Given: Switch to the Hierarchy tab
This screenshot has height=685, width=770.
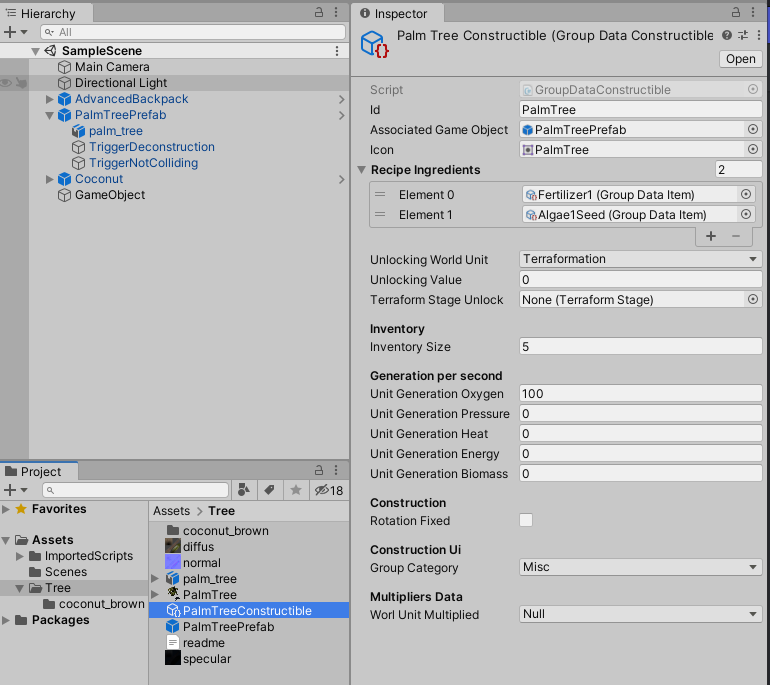Looking at the screenshot, I should pyautogui.click(x=46, y=13).
